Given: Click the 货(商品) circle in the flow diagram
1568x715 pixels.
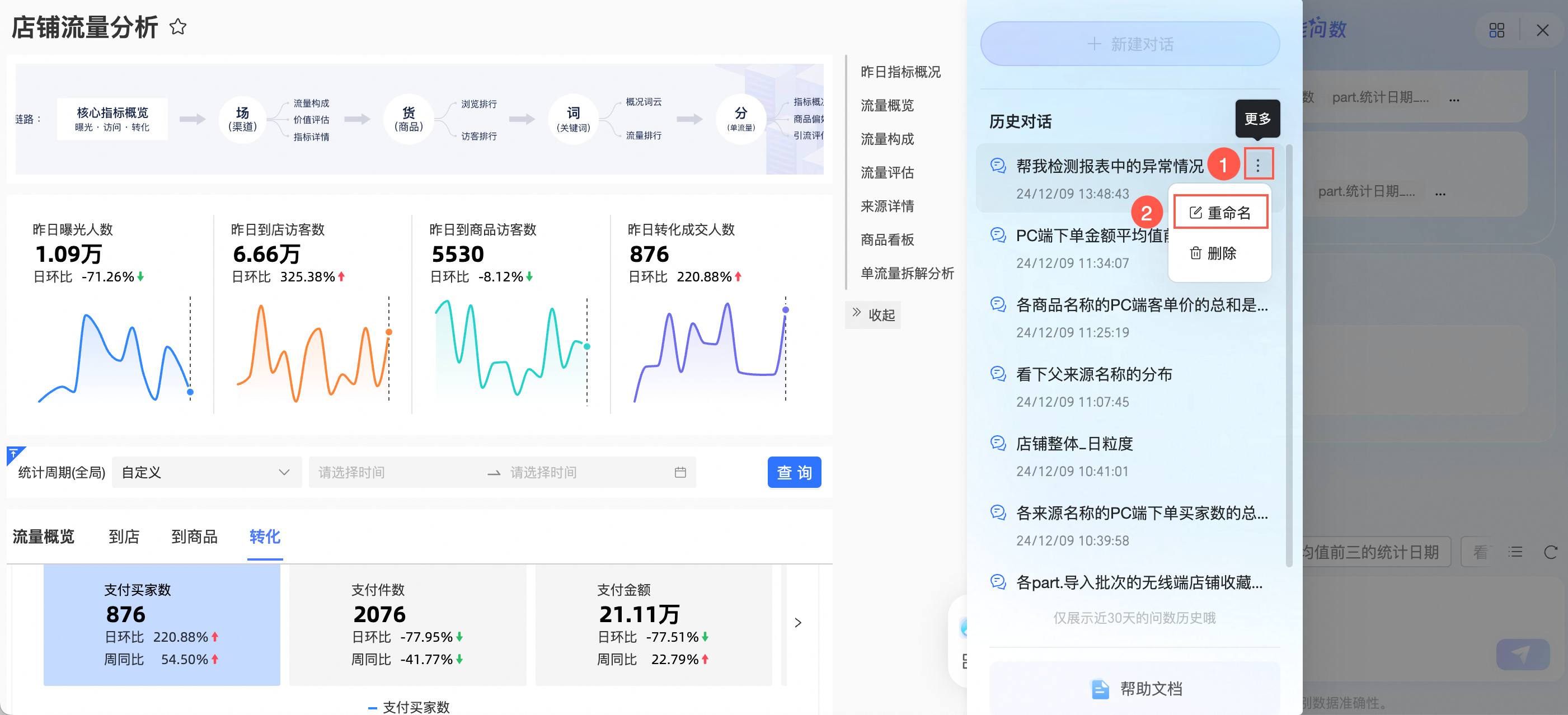Looking at the screenshot, I should coord(409,119).
